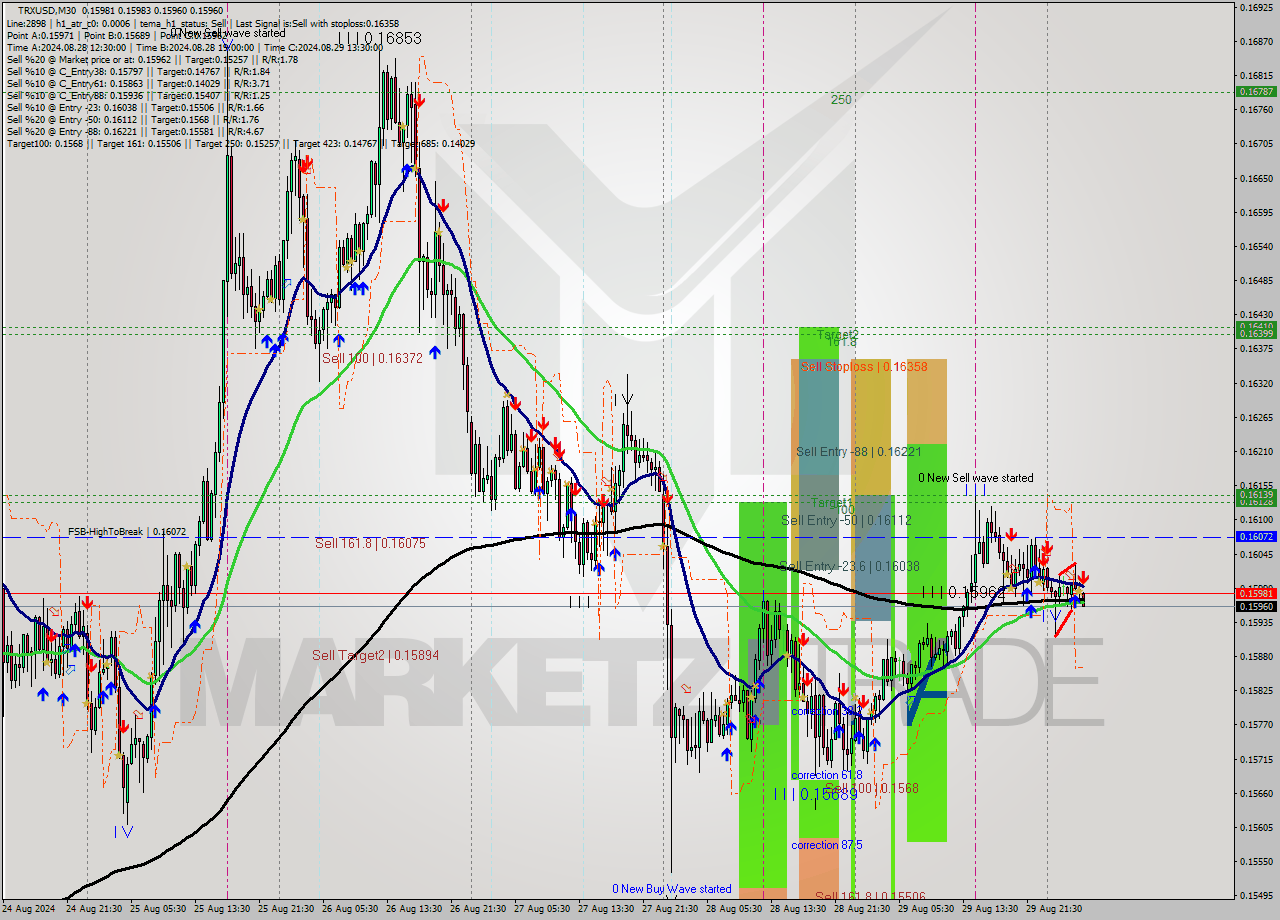Click the 'I I I 0.15962' point label

tap(964, 592)
